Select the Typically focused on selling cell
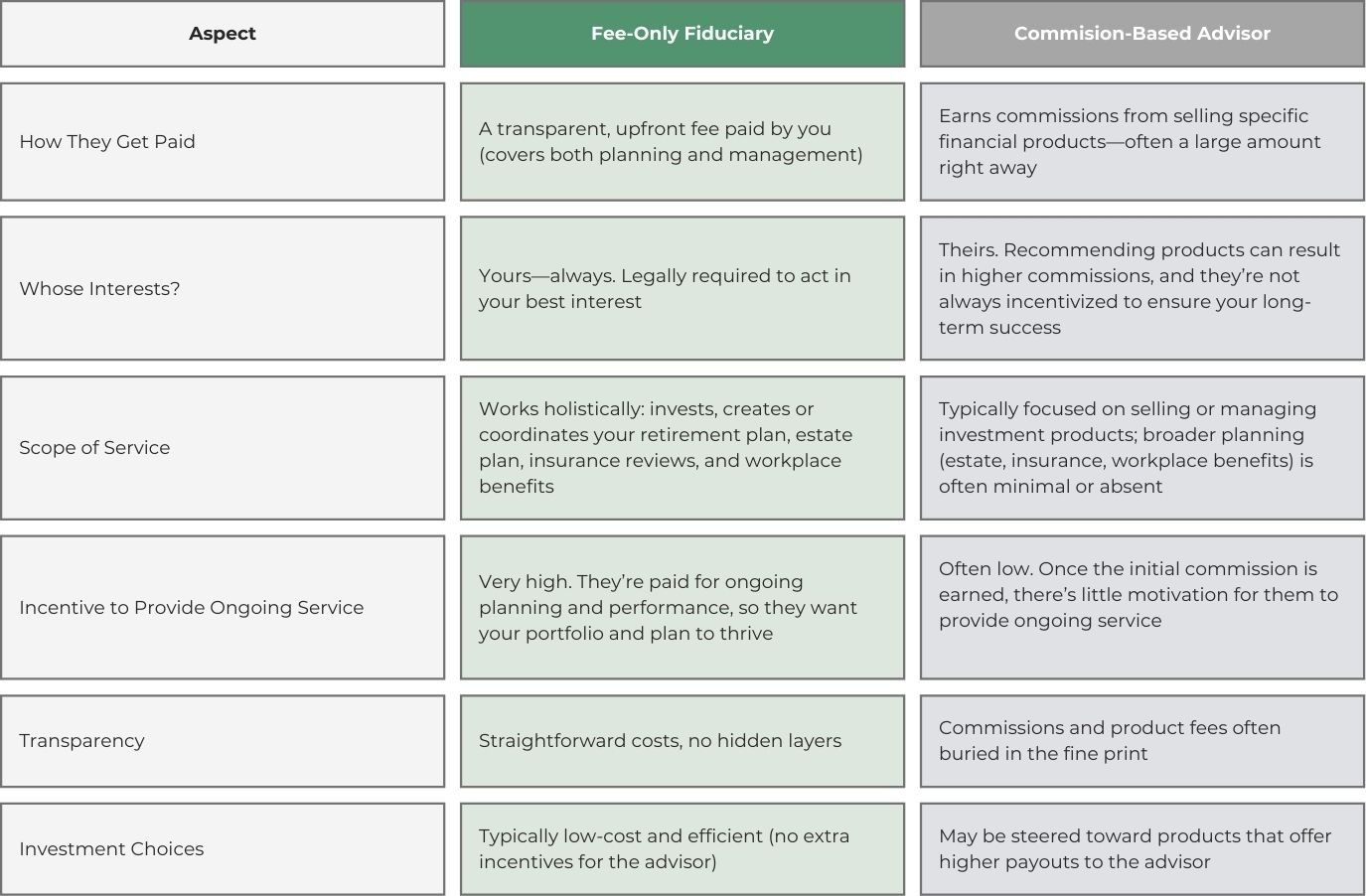 [1142, 448]
